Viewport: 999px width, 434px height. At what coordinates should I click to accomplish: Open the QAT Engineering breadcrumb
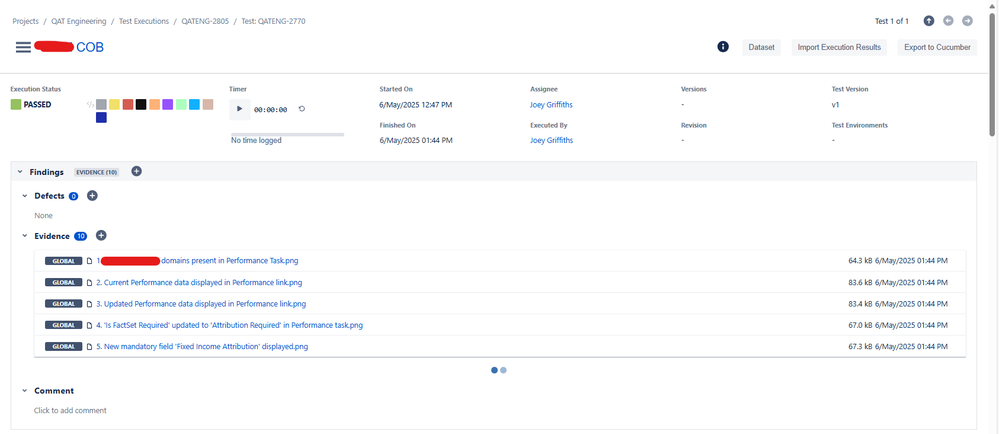point(79,21)
